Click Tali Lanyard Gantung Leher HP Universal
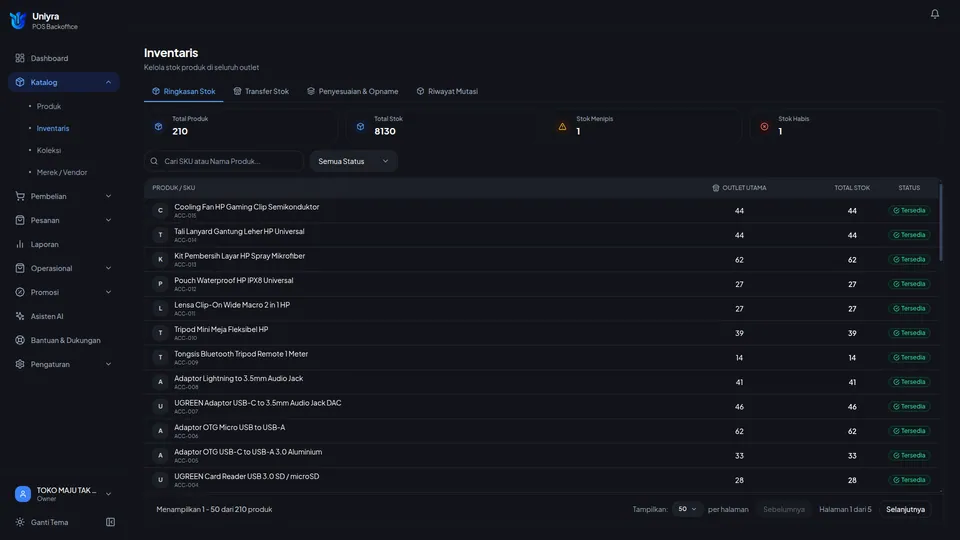Viewport: 960px width, 540px height. tap(239, 231)
